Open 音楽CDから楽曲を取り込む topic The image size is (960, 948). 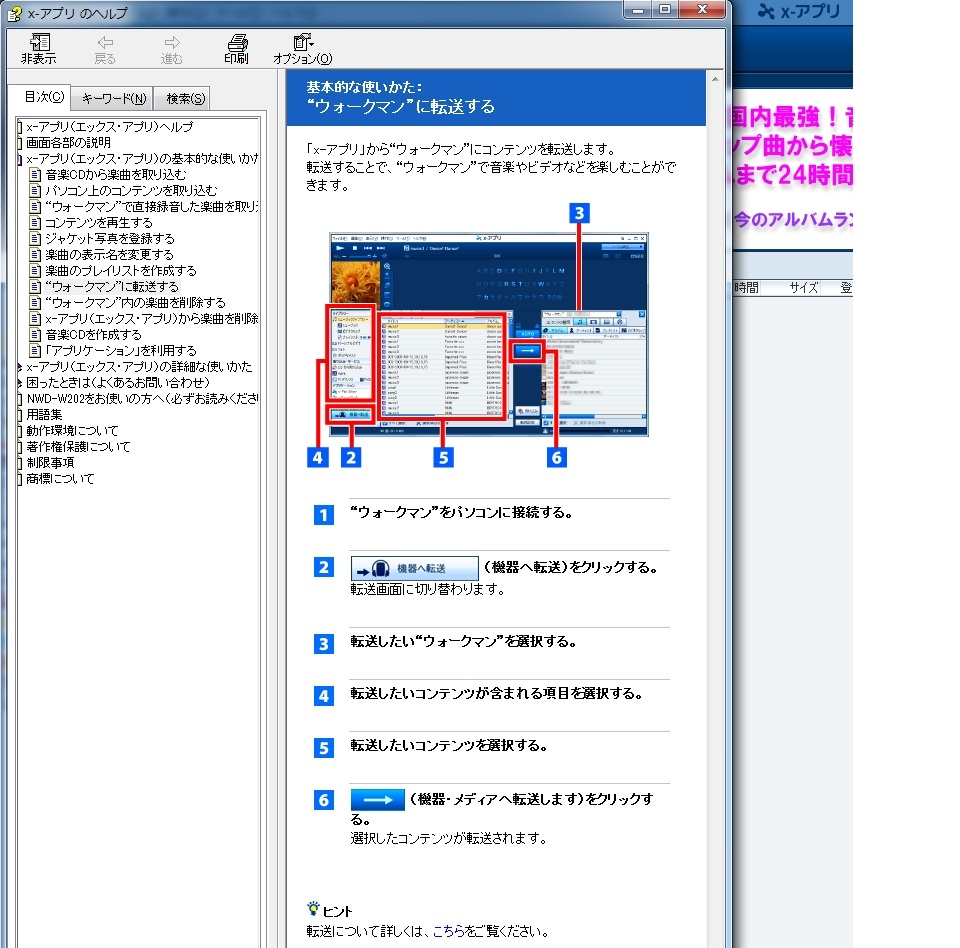point(115,175)
